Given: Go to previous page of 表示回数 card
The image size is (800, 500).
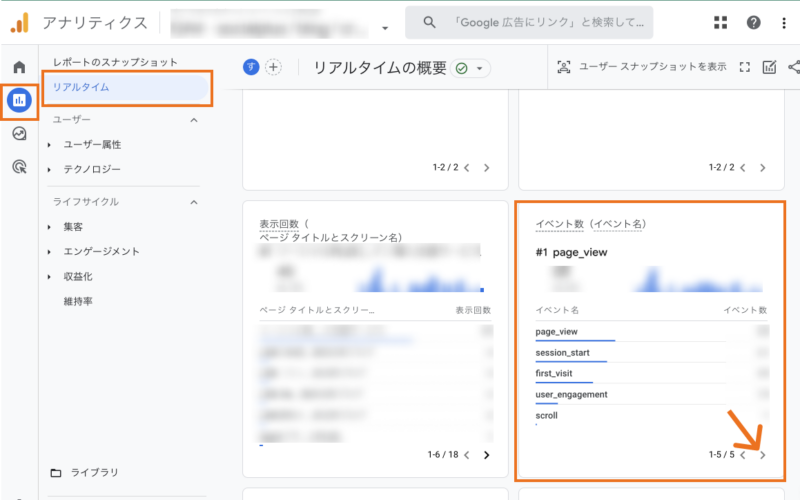Looking at the screenshot, I should [x=467, y=455].
